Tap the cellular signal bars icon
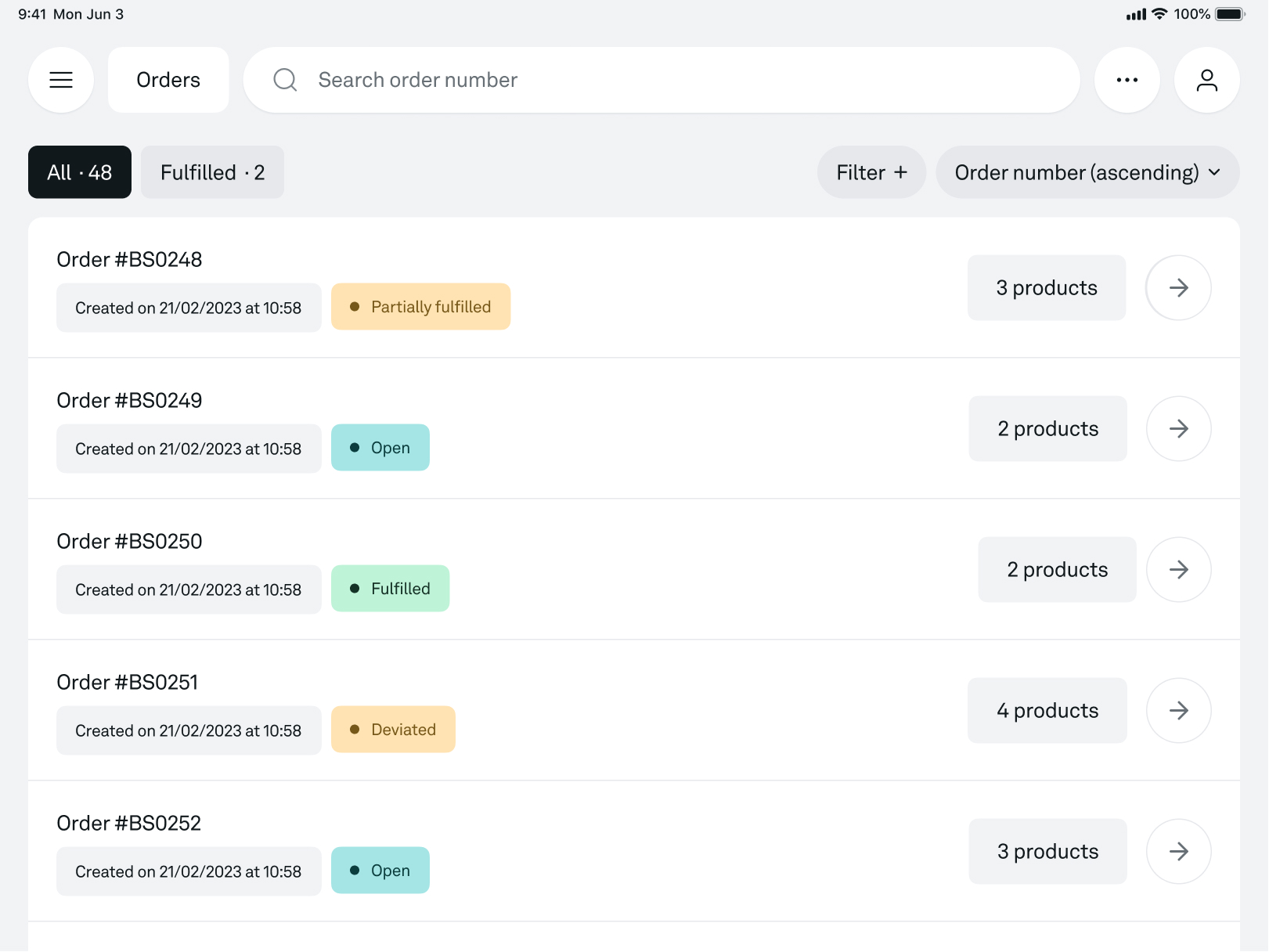The width and height of the screenshot is (1269, 952). click(x=1136, y=14)
